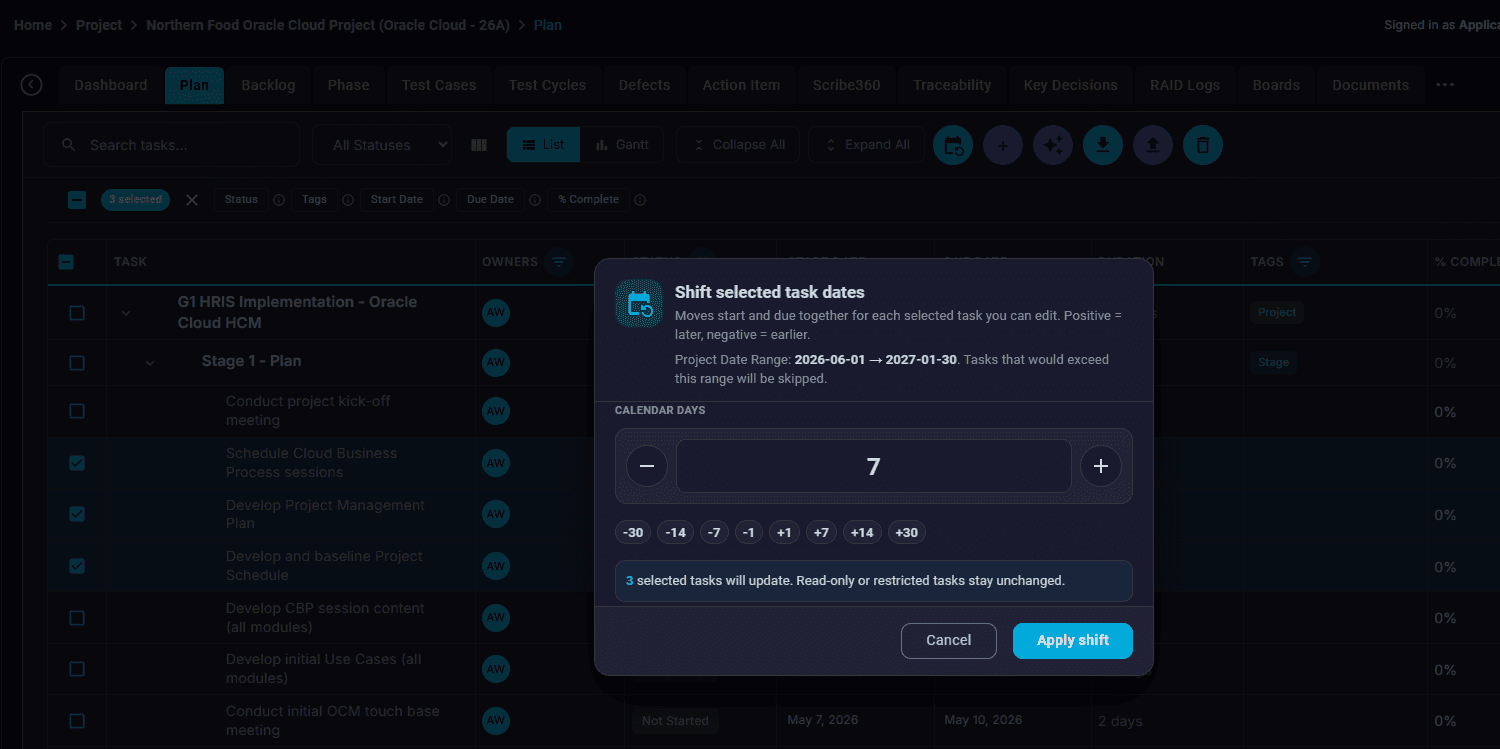Click the upload icon in toolbar
The width and height of the screenshot is (1500, 749).
coord(1153,145)
